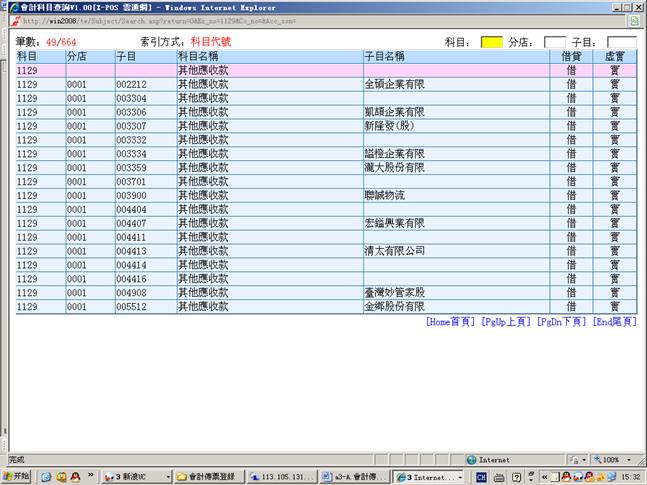
Task: Click the QQ penguin icon in the system tray
Action: click(566, 477)
